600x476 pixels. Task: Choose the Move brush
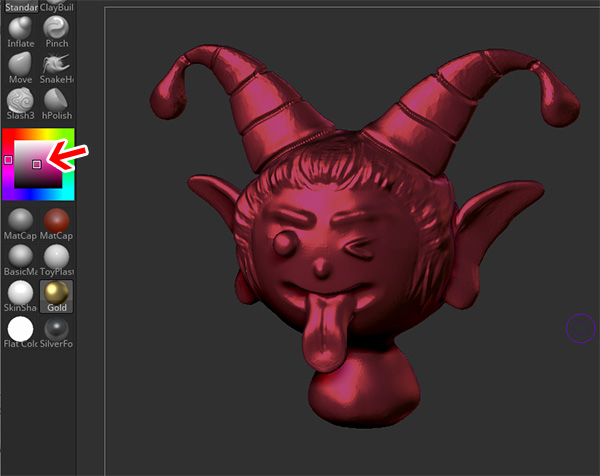coord(20,64)
